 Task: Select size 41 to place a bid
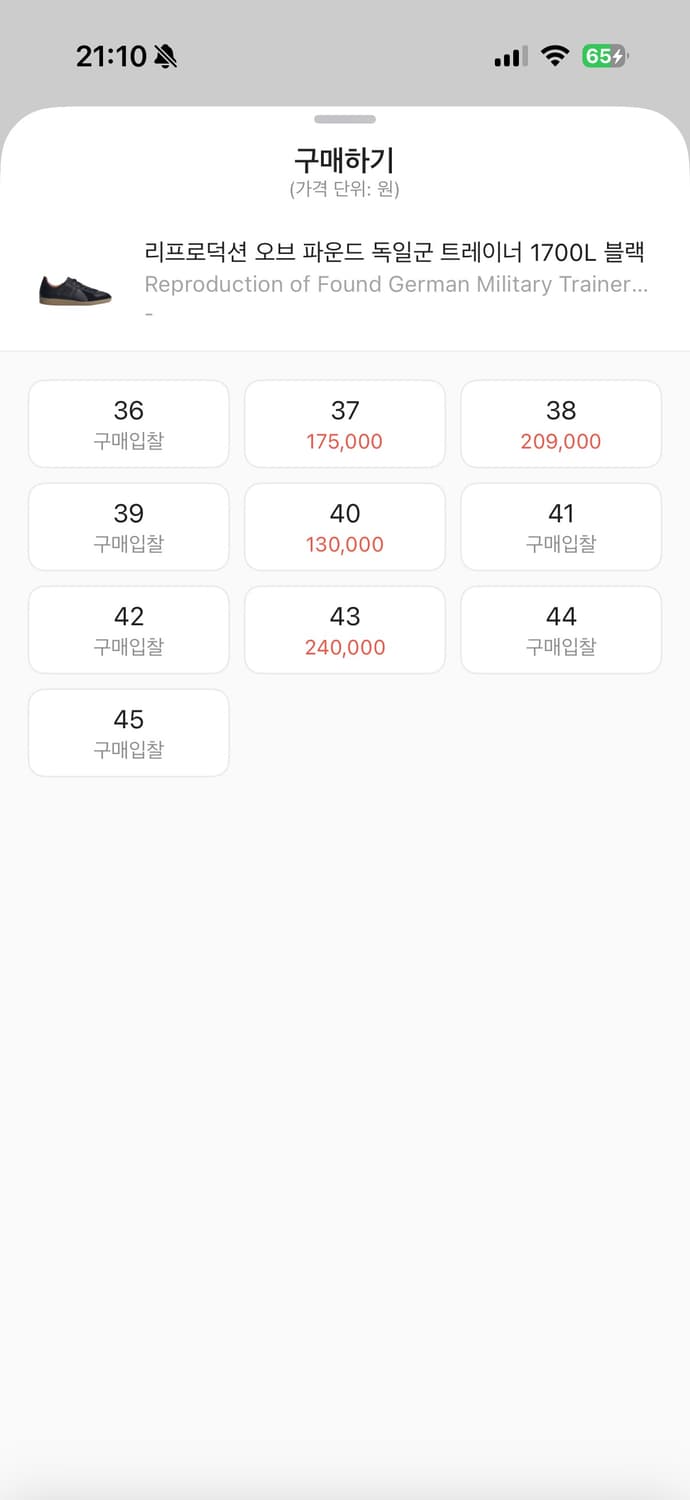tap(561, 526)
